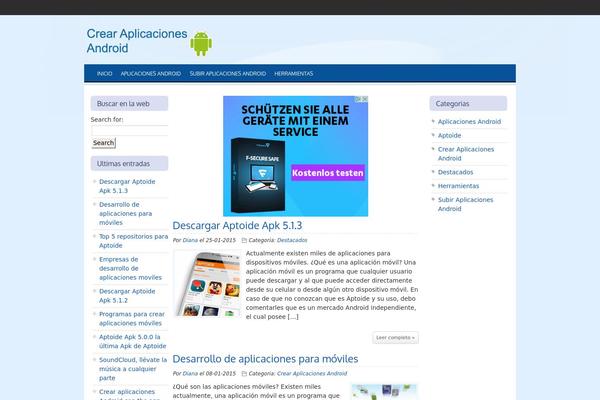
Task: Go to Subir Aplicaciones Android in the navbar
Action: tap(228, 73)
